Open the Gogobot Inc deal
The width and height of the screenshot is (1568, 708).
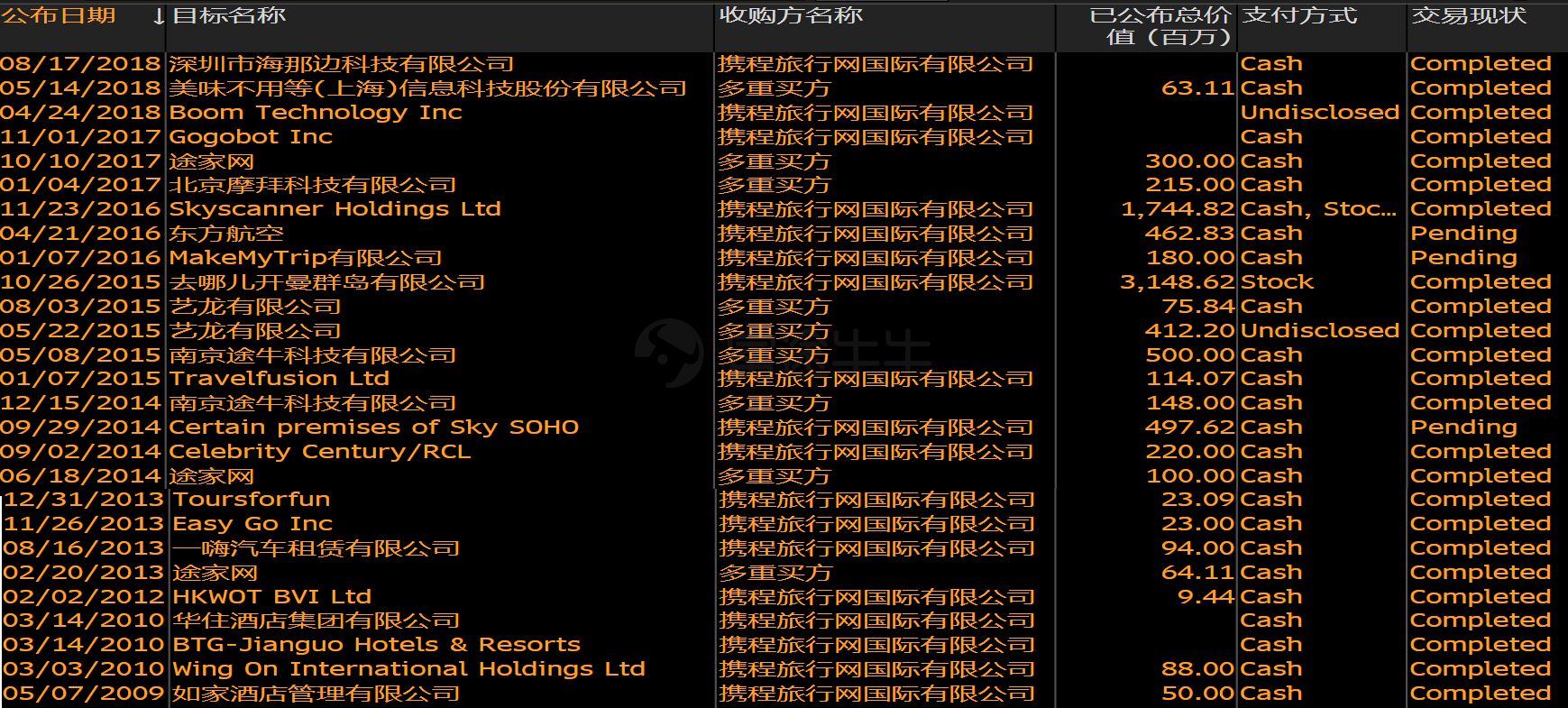tap(251, 137)
